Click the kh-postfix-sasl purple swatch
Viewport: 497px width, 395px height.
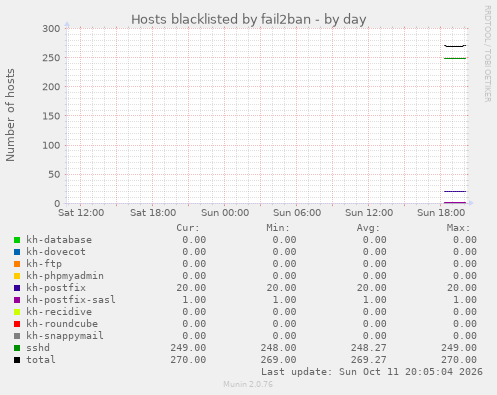[17, 300]
